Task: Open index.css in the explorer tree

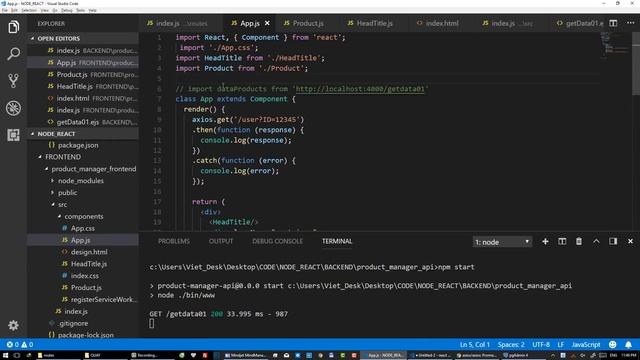Action: 83,276
